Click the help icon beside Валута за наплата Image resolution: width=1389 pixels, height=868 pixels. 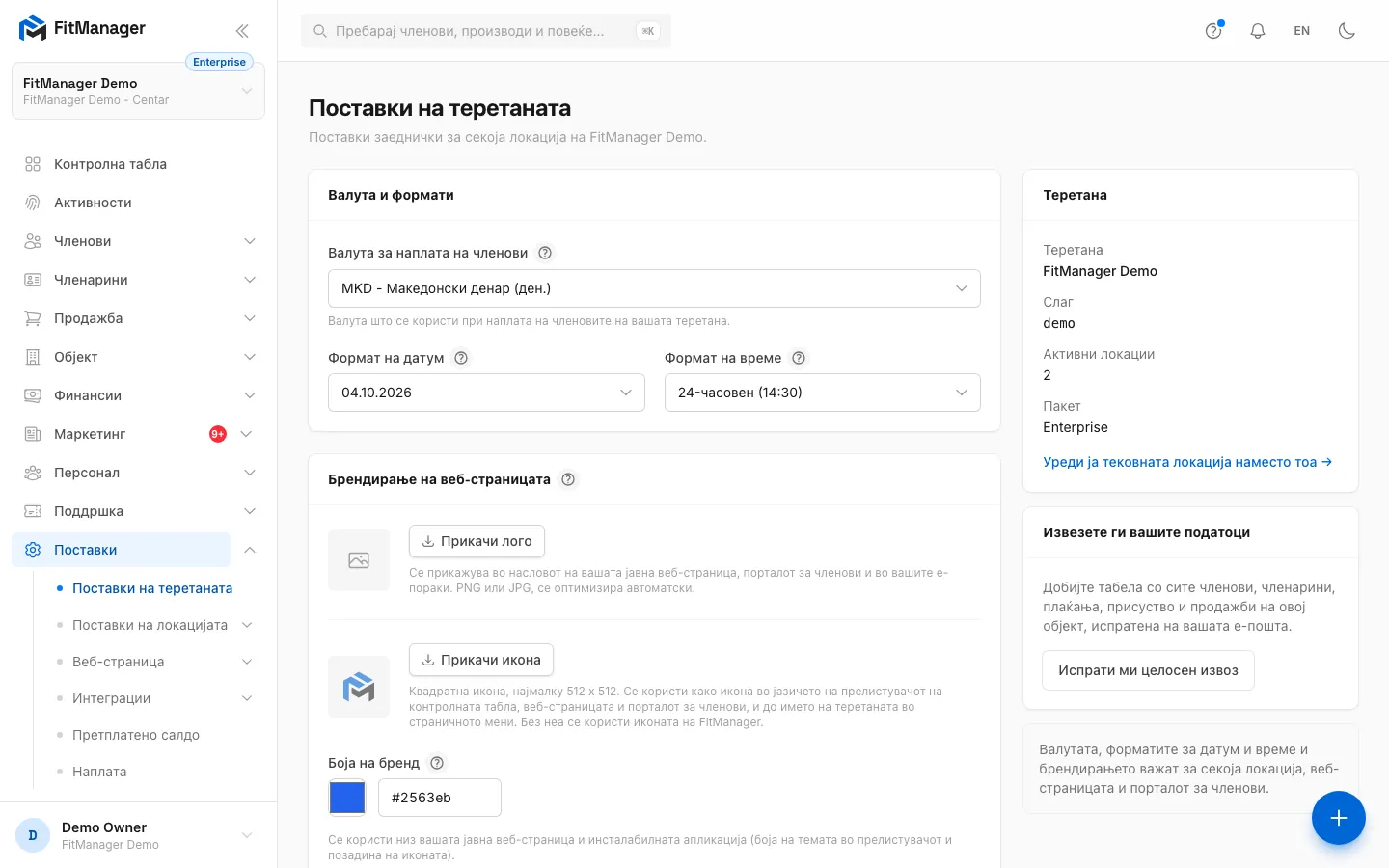pos(545,253)
